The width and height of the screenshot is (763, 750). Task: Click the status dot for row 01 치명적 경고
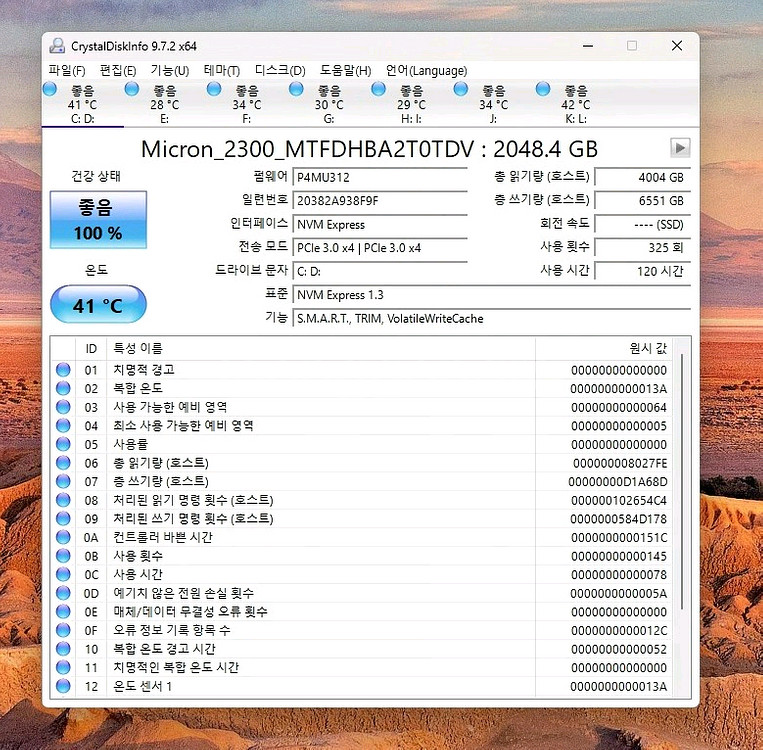tap(63, 370)
